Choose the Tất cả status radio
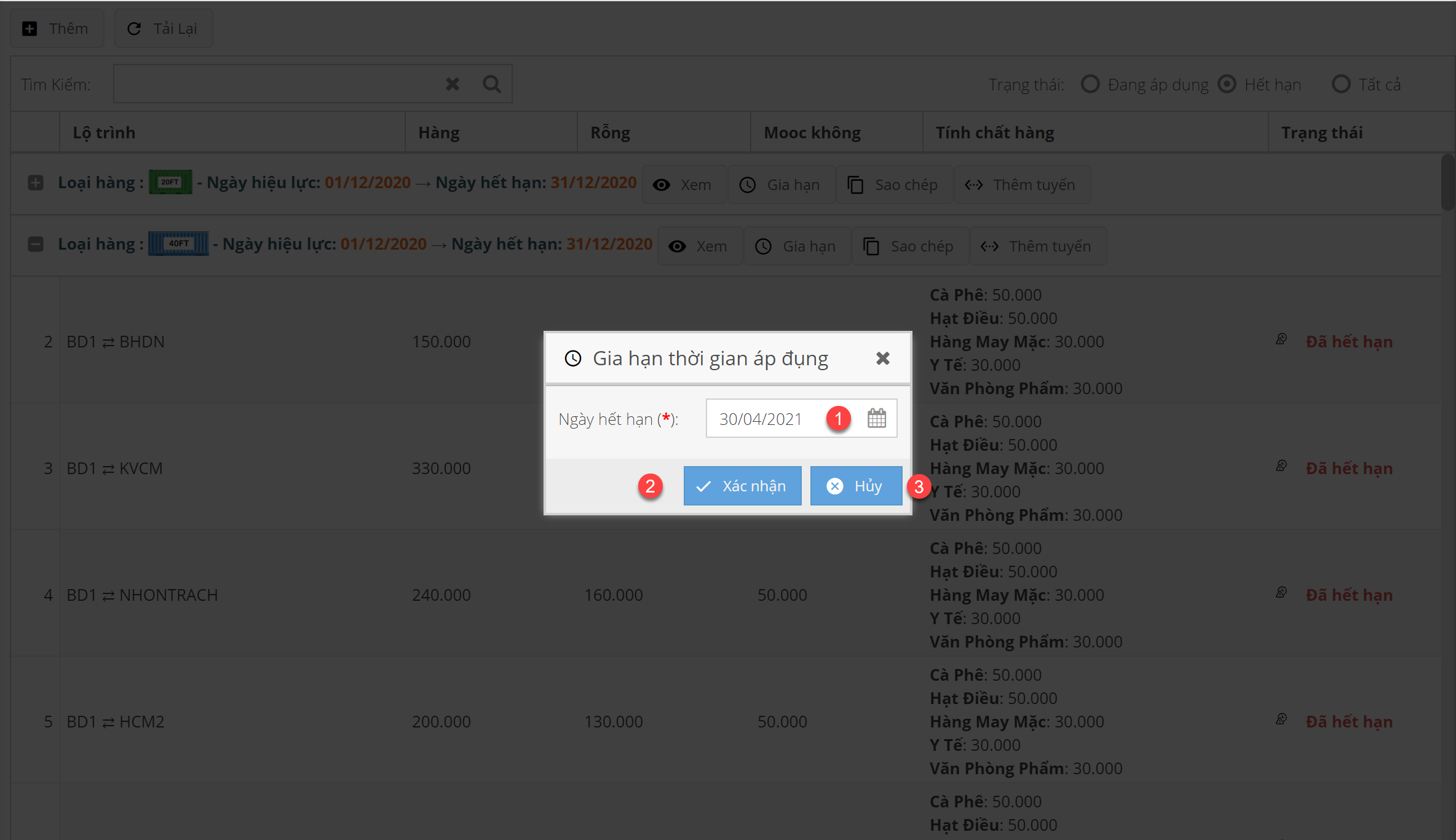The width and height of the screenshot is (1456, 840). (1340, 84)
